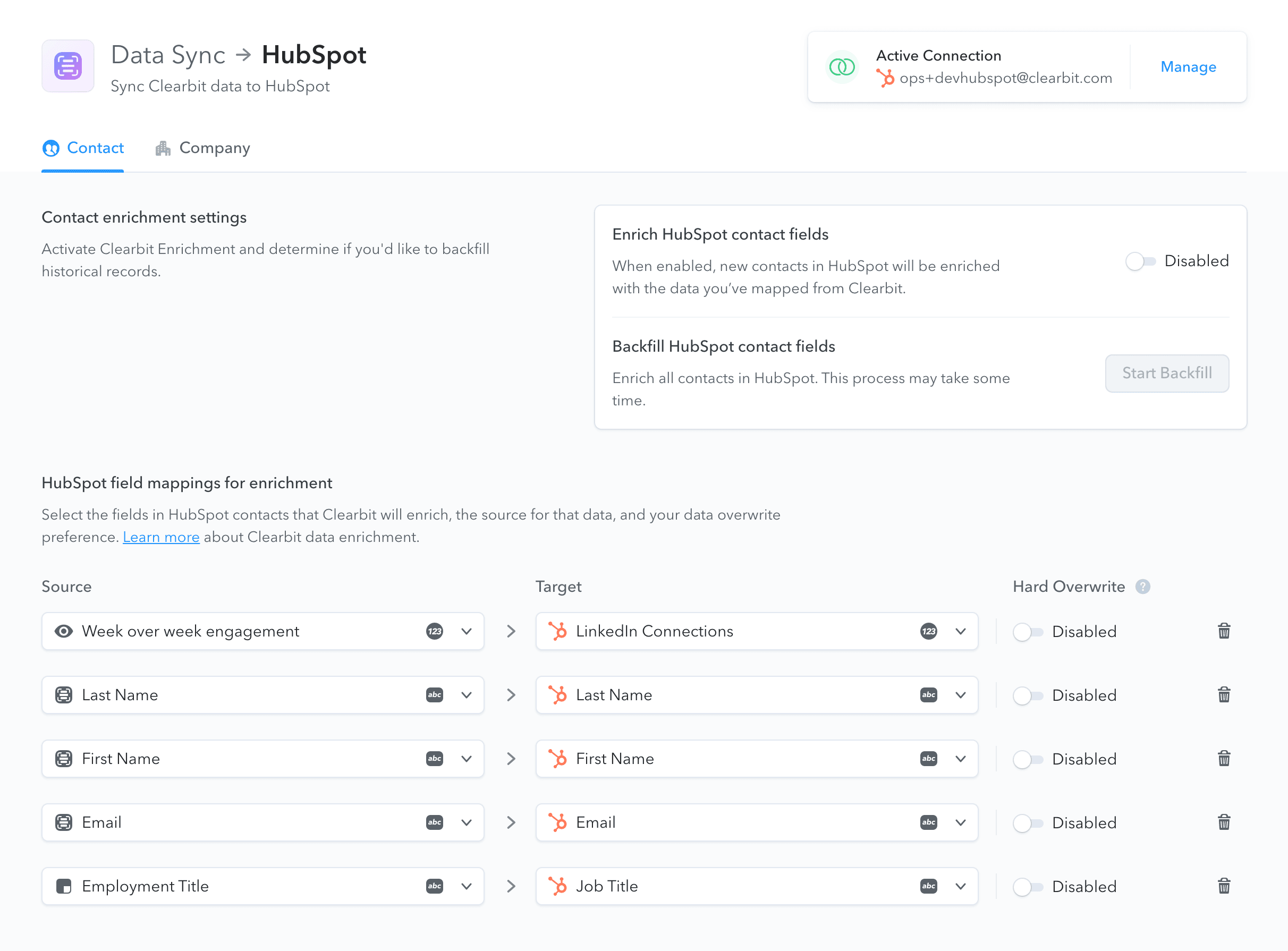Open the source dropdown for Employment Title
The height and width of the screenshot is (951, 1288).
point(466,886)
